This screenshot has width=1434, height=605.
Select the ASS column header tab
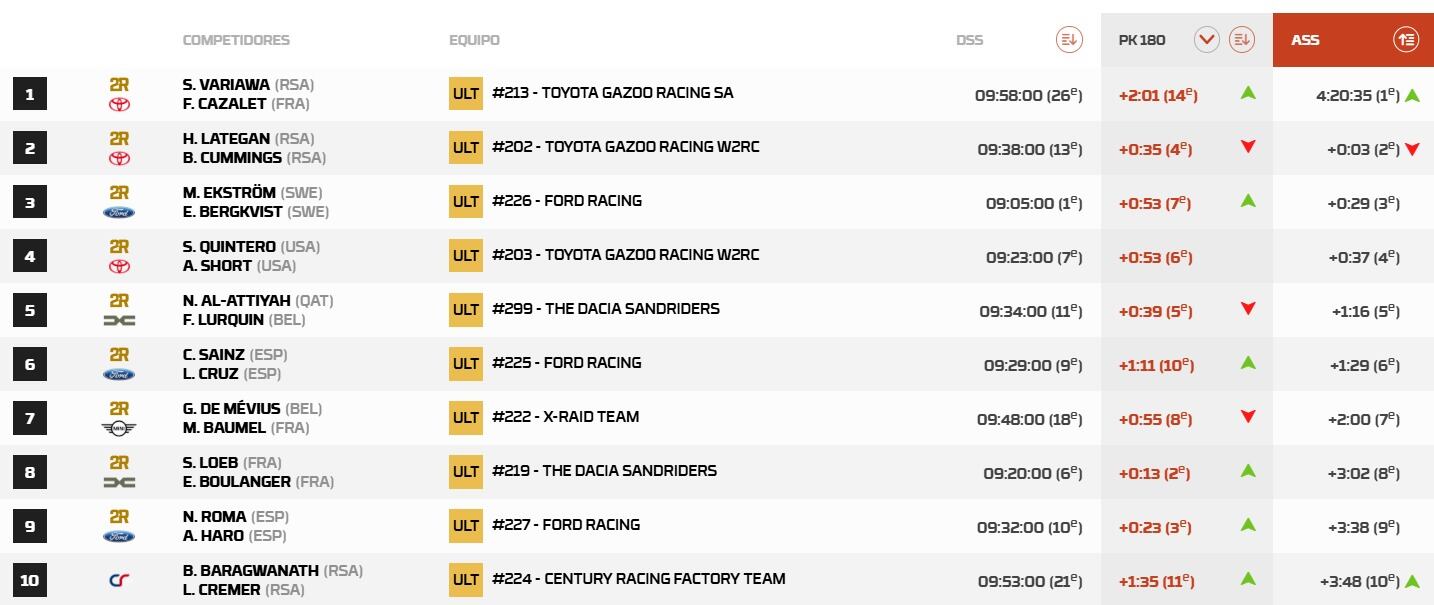(x=1306, y=40)
